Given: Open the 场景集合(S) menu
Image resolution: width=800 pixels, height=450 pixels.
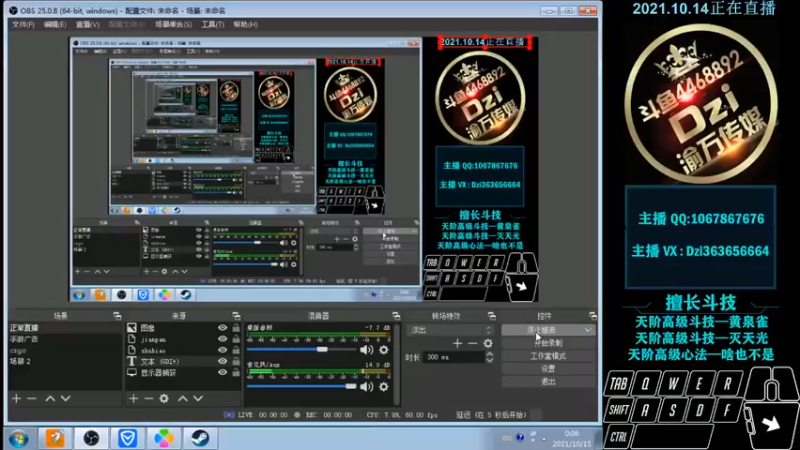Looking at the screenshot, I should (x=173, y=24).
